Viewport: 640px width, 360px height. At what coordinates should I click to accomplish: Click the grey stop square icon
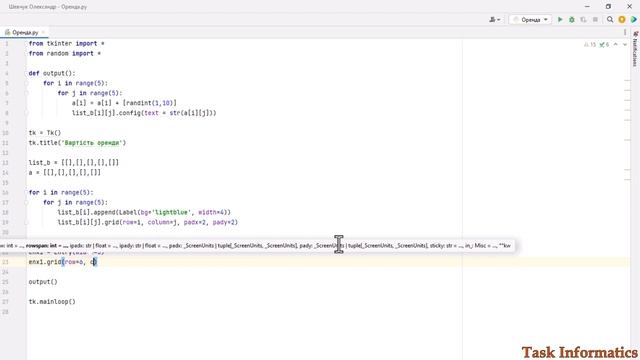click(x=595, y=20)
